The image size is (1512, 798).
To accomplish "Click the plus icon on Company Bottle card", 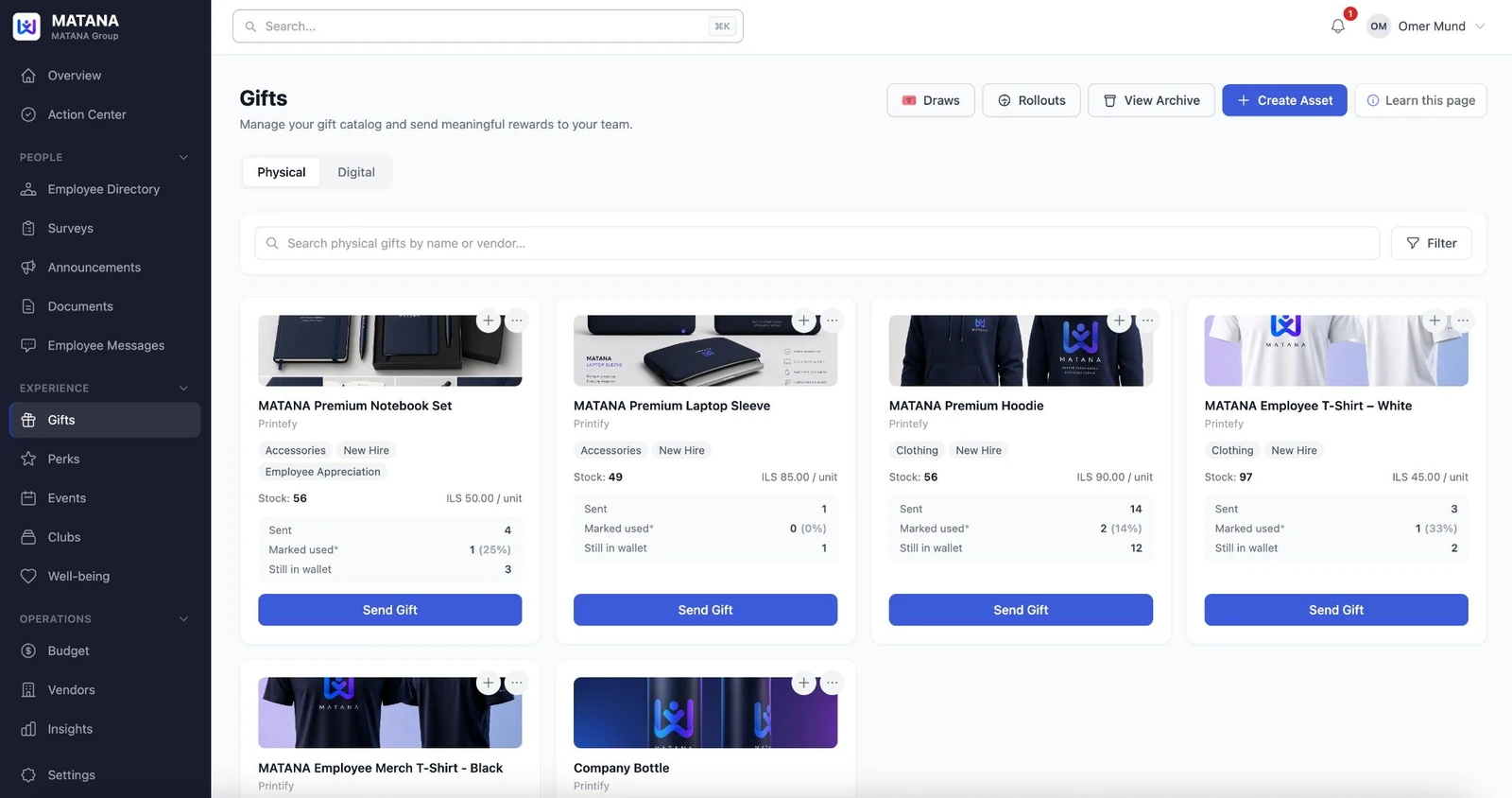I will [x=804, y=683].
